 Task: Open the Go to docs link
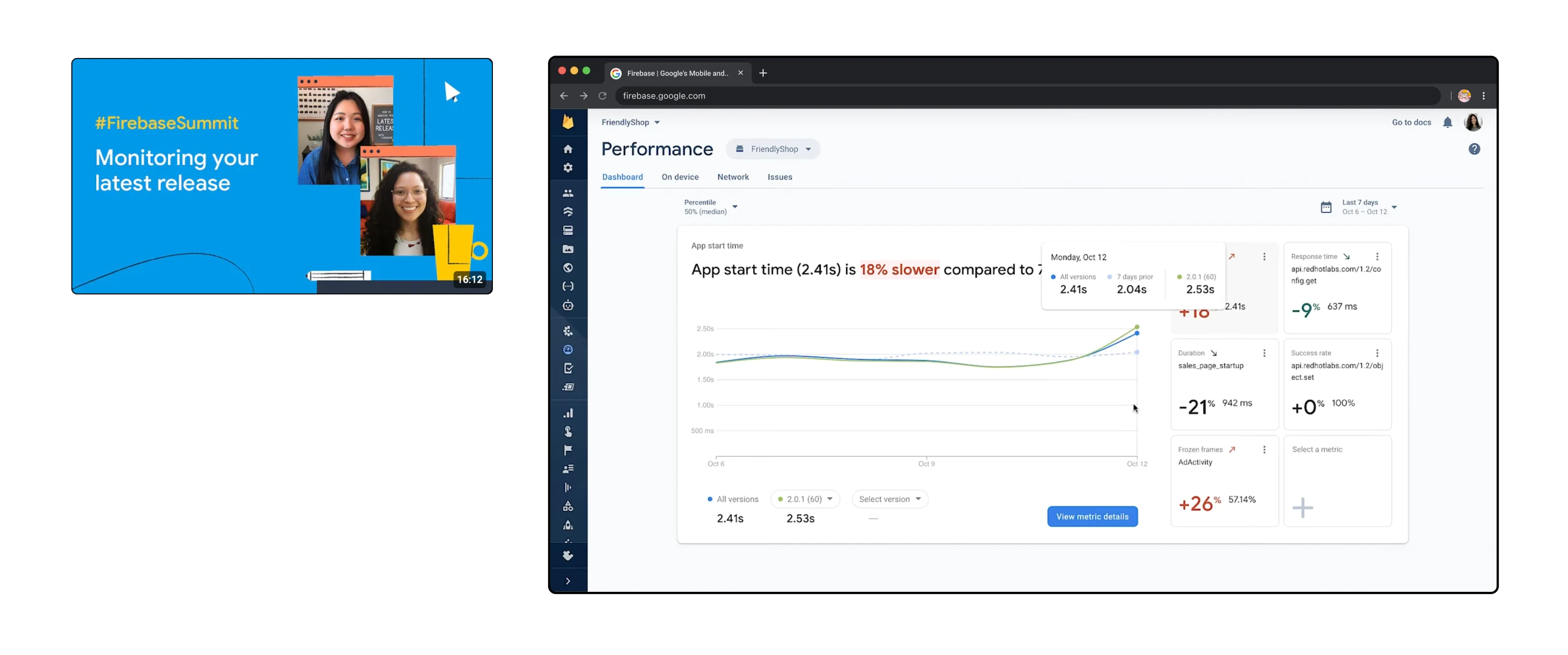tap(1411, 122)
